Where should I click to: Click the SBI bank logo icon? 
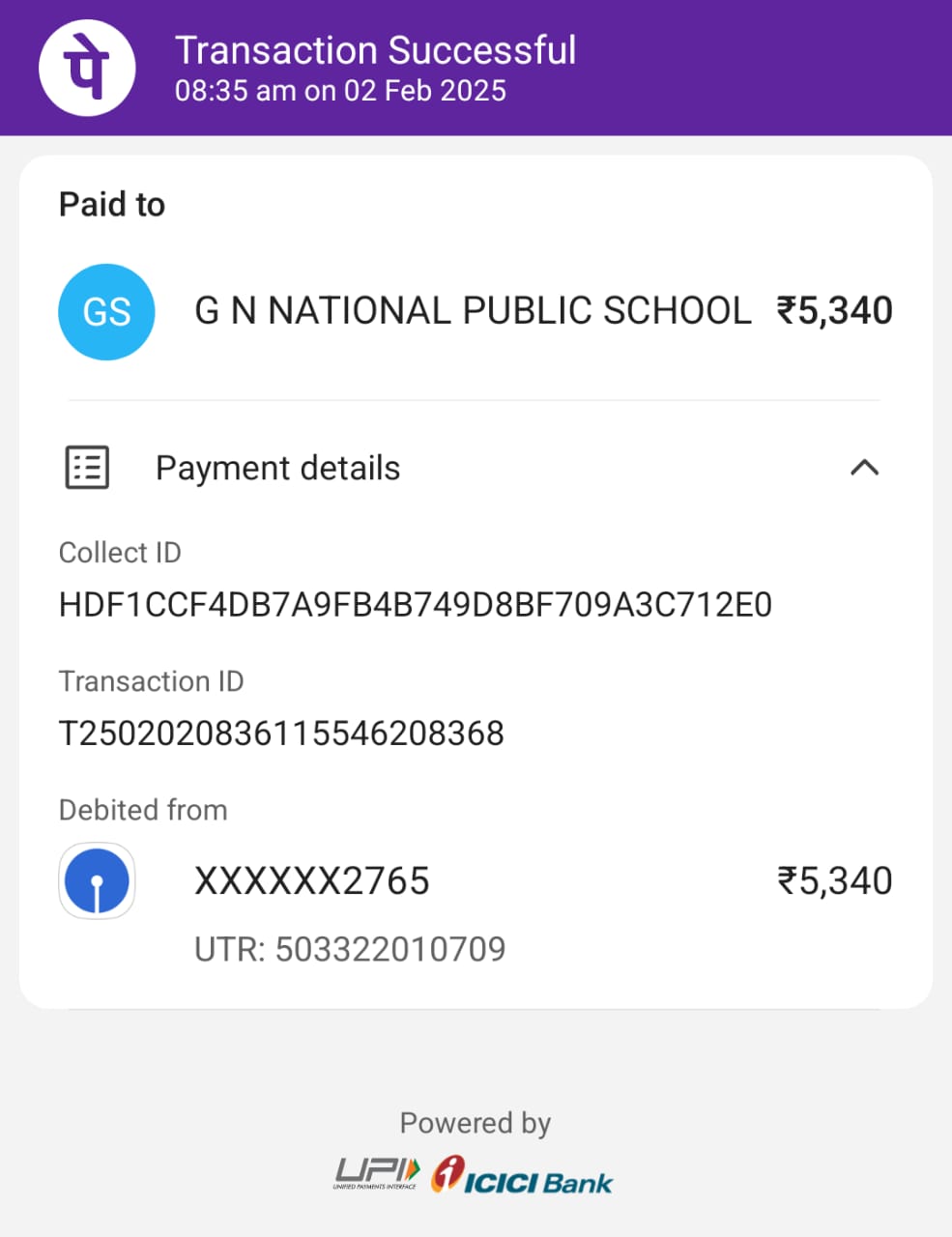coord(97,880)
